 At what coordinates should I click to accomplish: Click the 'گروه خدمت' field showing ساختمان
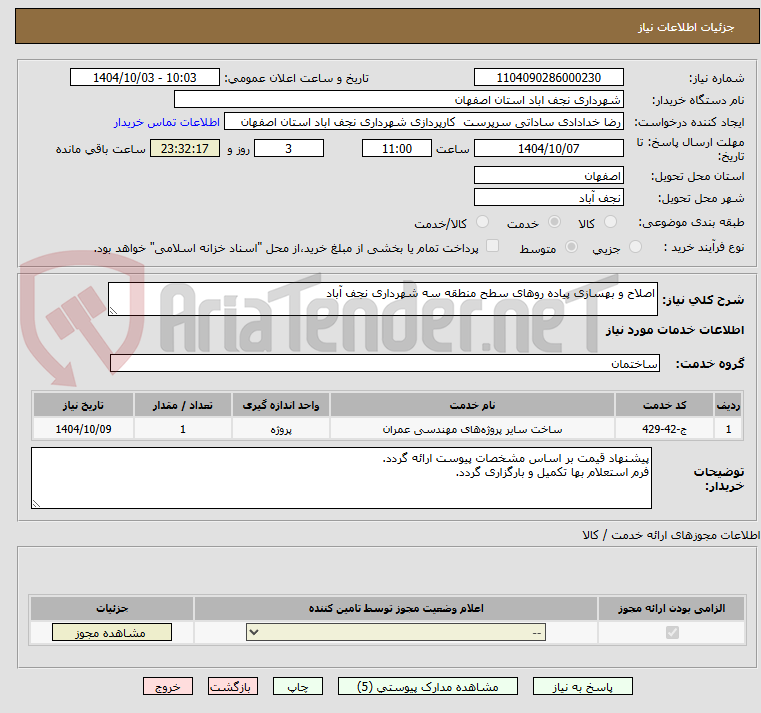tap(385, 364)
